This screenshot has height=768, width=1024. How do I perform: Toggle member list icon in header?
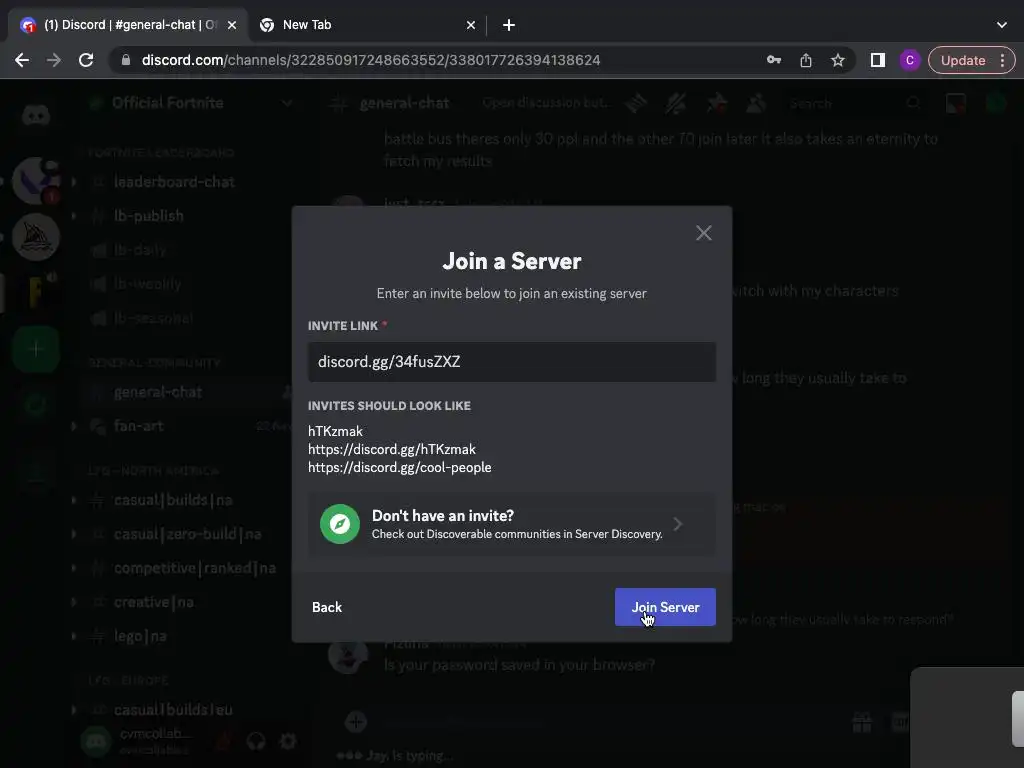(756, 103)
